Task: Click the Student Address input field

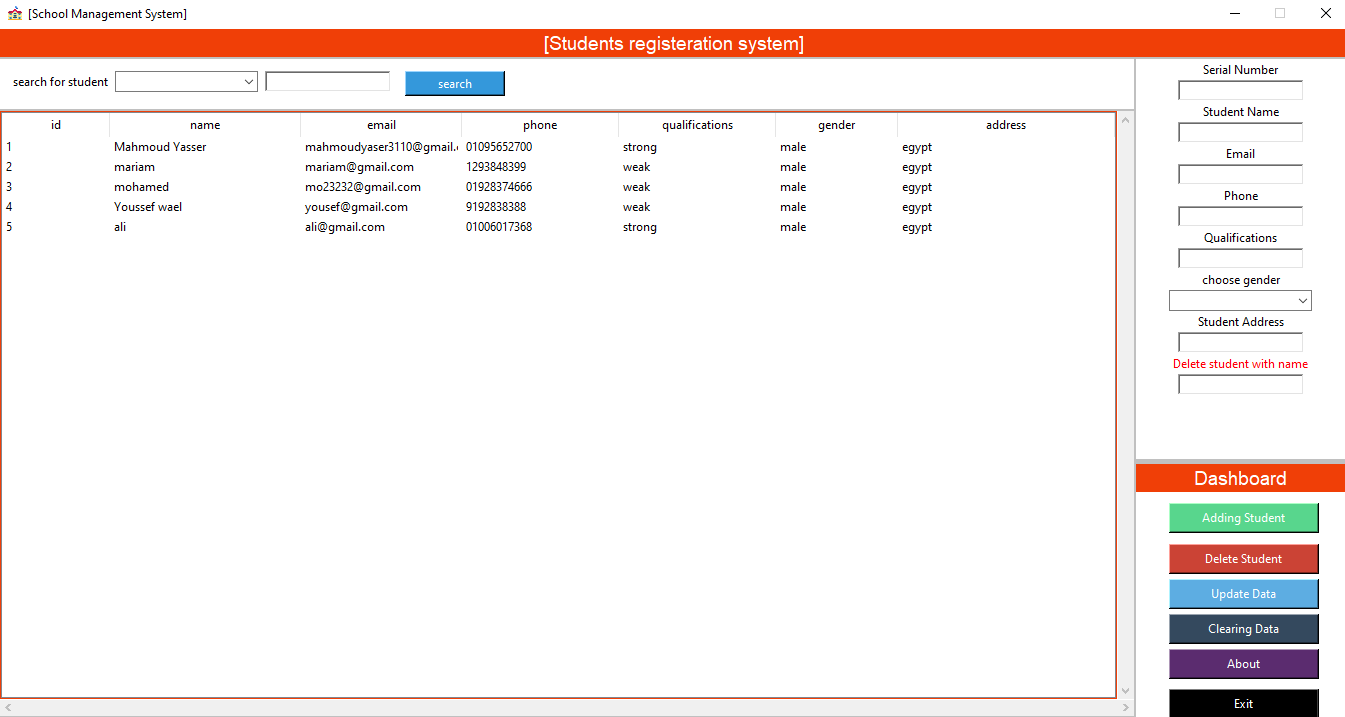Action: [x=1240, y=341]
